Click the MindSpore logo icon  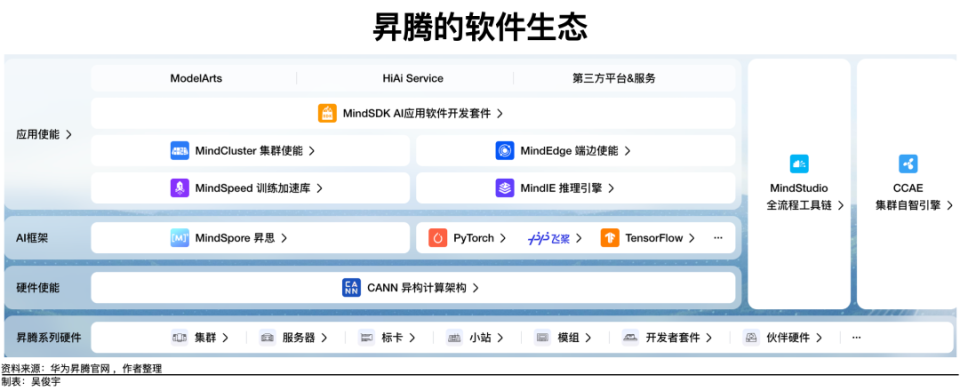coord(179,238)
